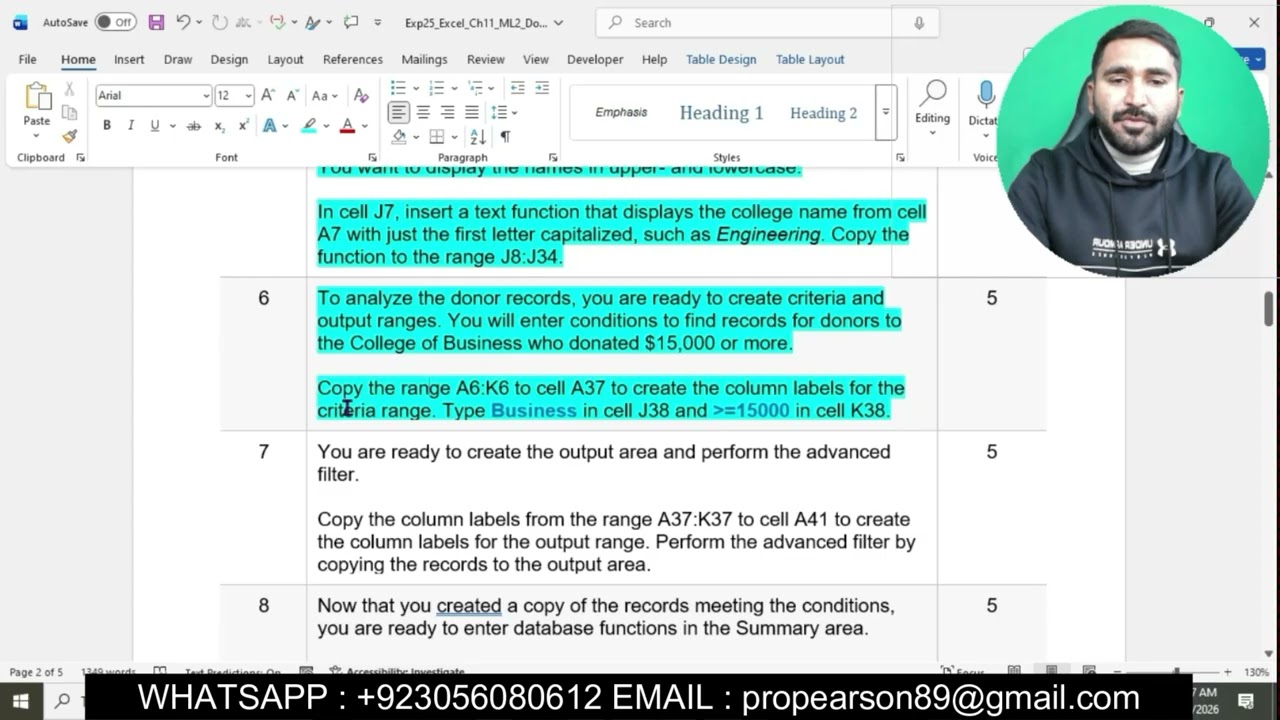Align text left
The image size is (1280, 720).
[x=398, y=112]
